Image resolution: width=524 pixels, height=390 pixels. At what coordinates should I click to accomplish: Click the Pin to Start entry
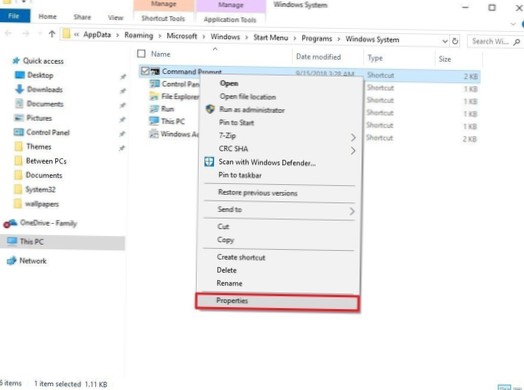(x=236, y=123)
